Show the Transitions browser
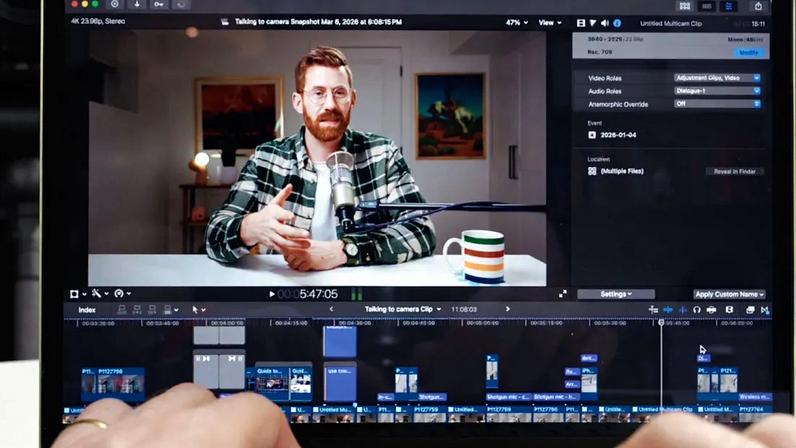 [765, 309]
